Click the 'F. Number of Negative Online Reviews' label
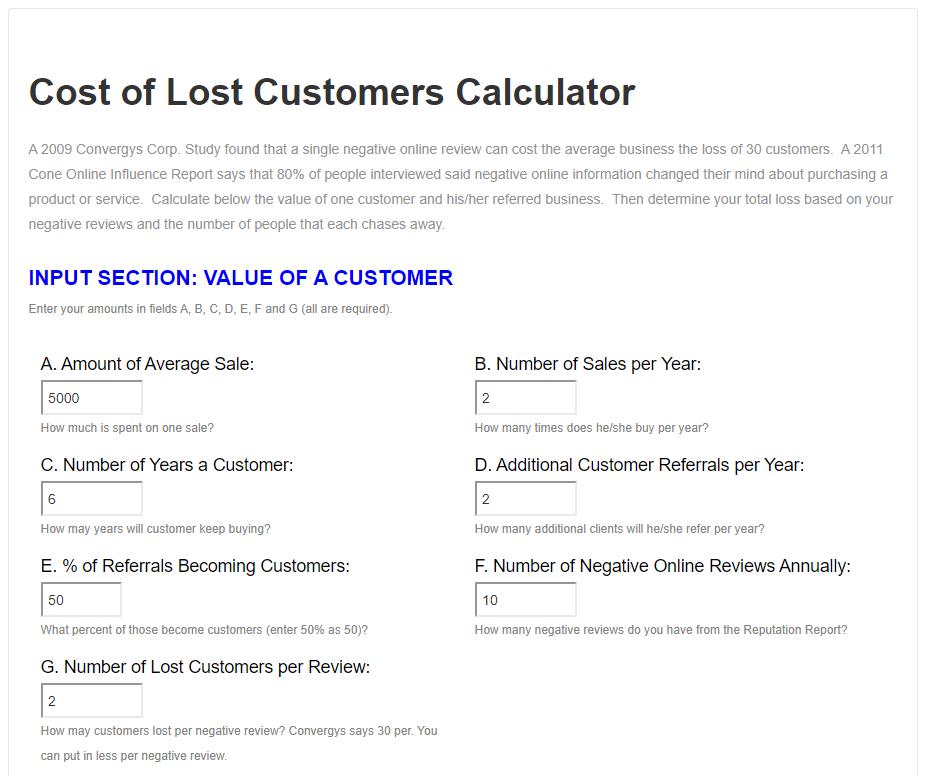The height and width of the screenshot is (776, 927). coord(662,566)
